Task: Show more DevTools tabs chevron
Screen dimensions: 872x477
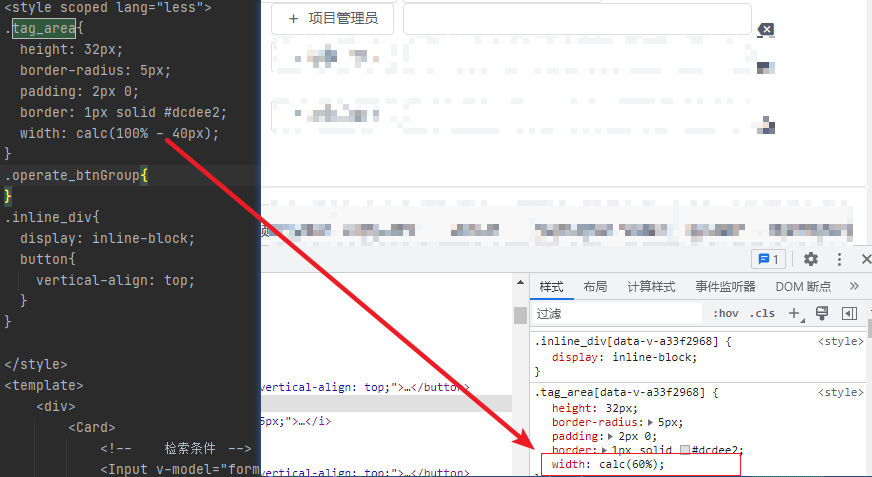Action: click(x=854, y=286)
